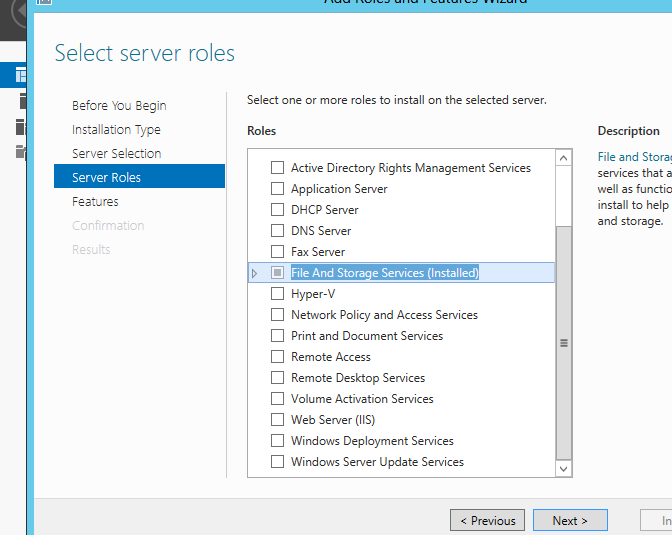Click the roles list scrollbar thumb

[x=564, y=343]
